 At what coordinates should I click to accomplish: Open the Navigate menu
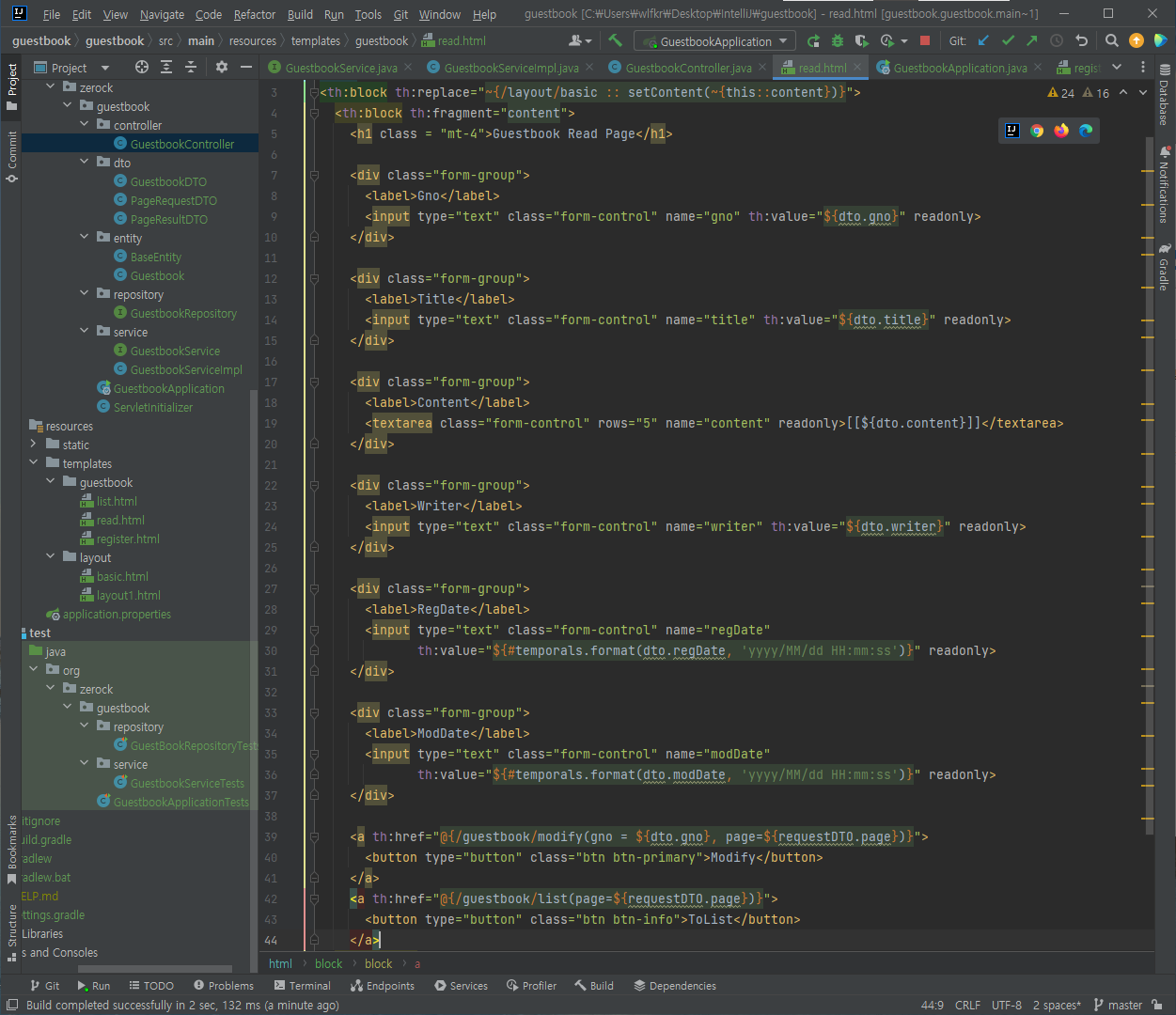pyautogui.click(x=162, y=14)
